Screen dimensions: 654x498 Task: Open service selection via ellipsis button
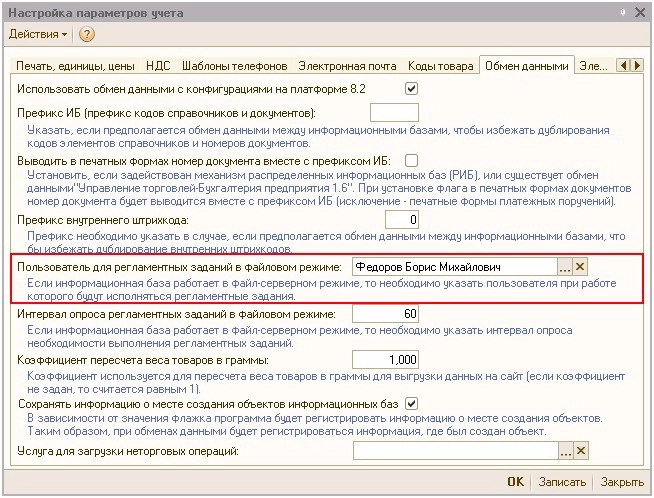(564, 452)
